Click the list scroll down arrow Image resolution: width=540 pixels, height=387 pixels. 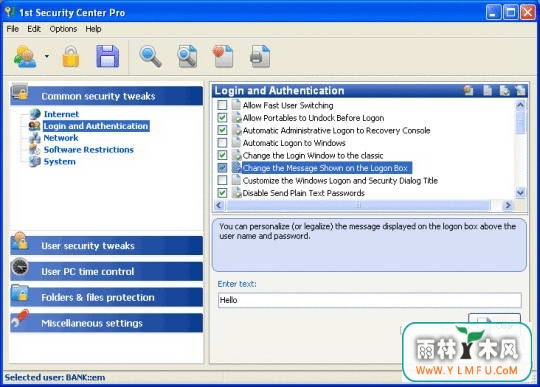(x=520, y=193)
